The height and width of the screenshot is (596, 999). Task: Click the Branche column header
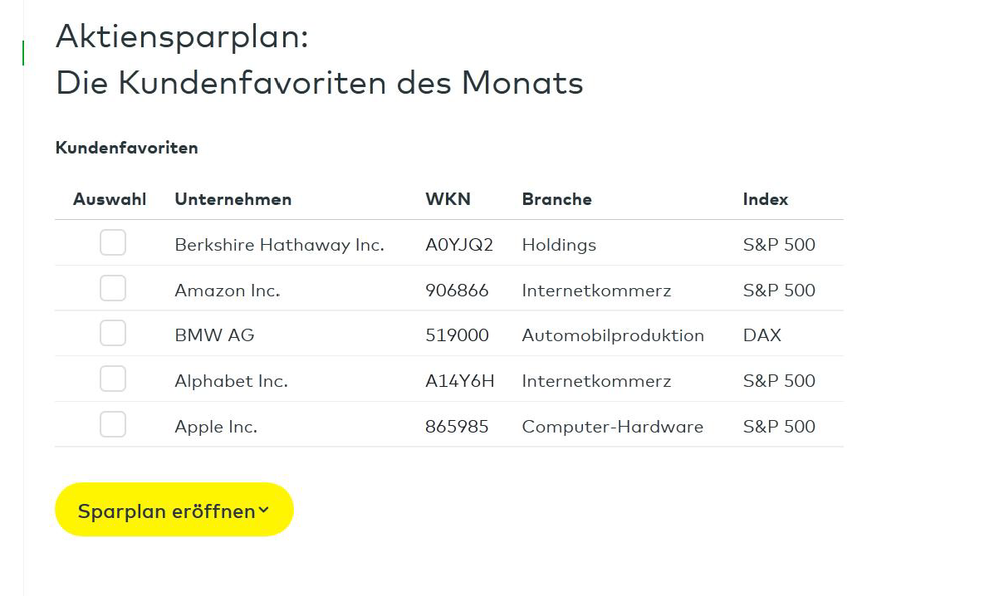[x=557, y=199]
